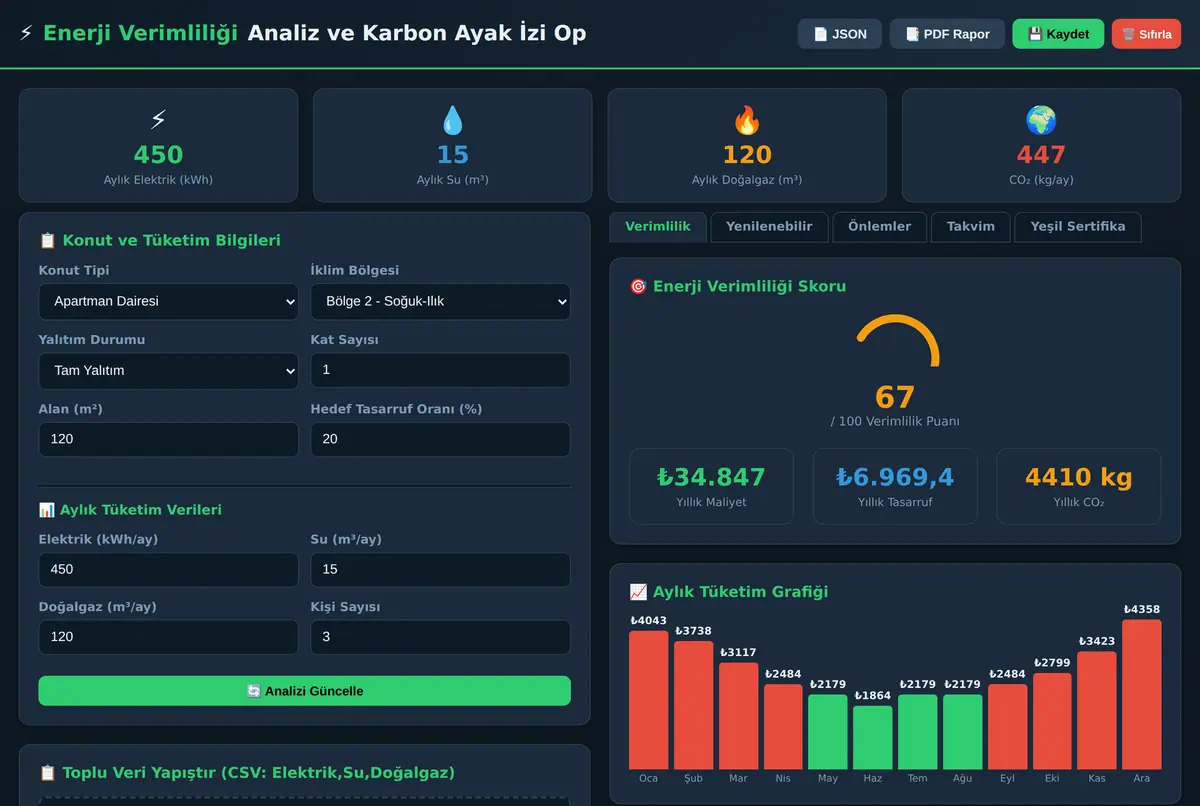Click the Kas bar showing ₺3423

[x=1097, y=710]
